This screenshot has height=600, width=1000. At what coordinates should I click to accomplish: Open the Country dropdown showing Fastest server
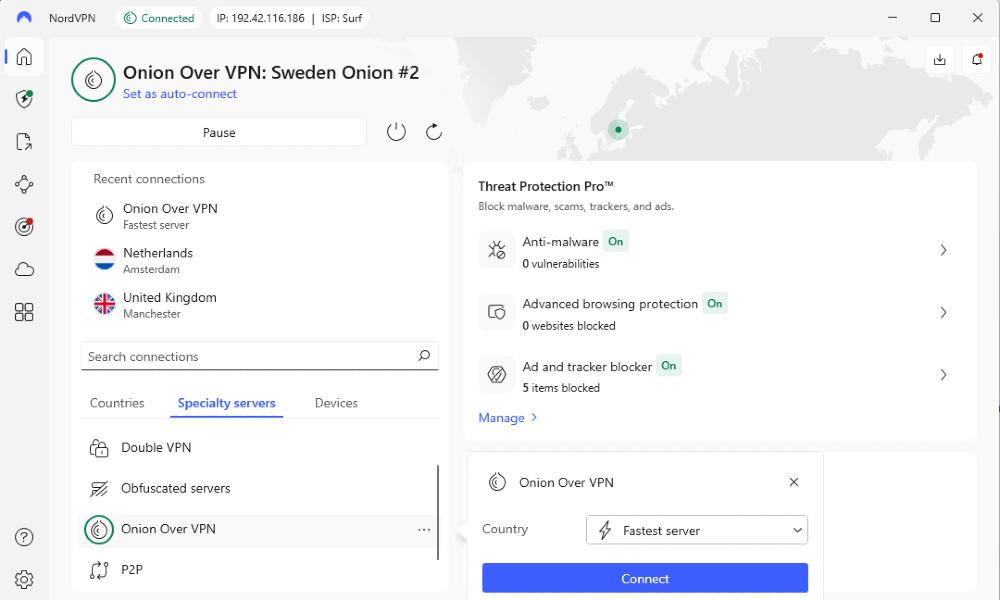pos(696,530)
